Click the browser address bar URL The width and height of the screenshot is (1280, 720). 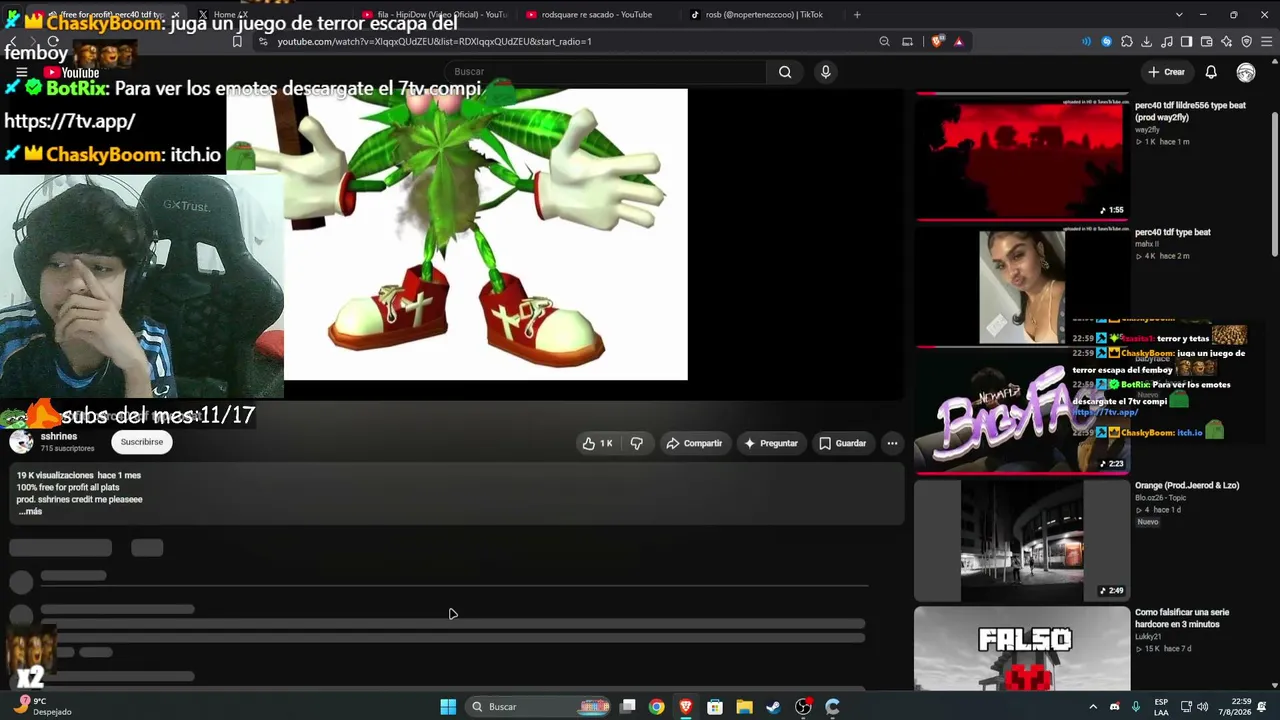435,42
